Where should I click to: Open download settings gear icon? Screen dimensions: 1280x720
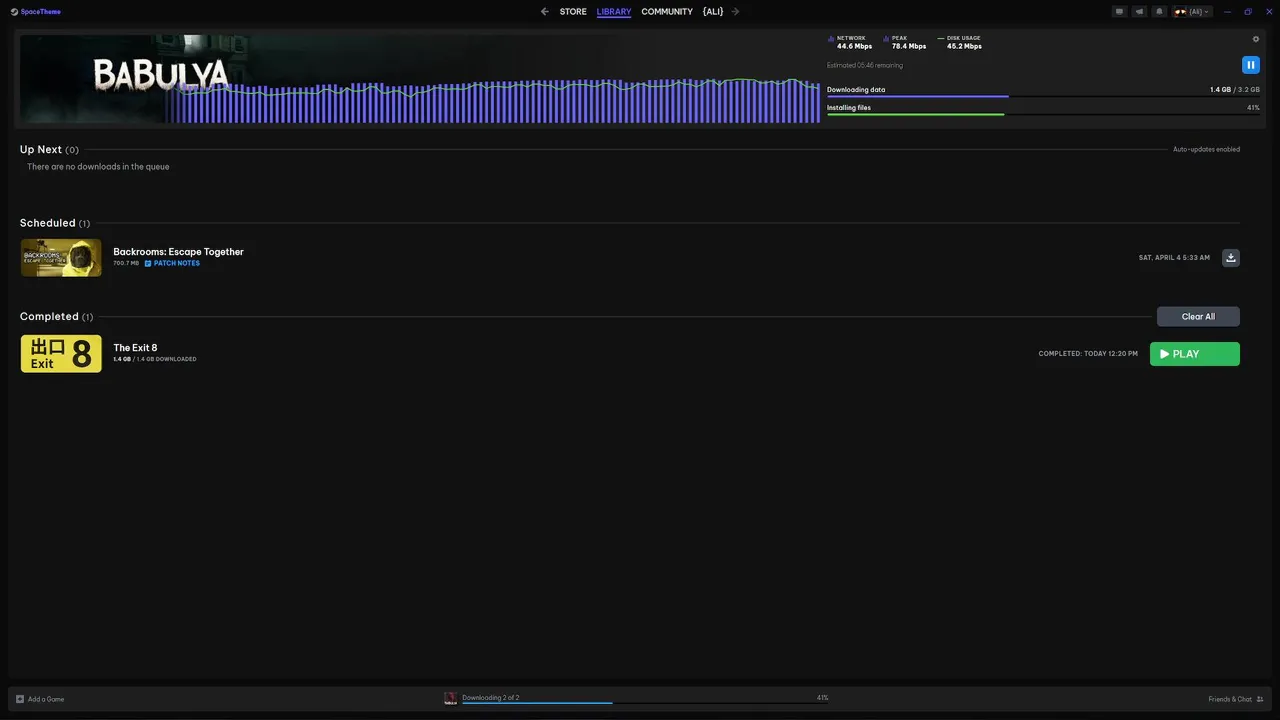(1256, 39)
